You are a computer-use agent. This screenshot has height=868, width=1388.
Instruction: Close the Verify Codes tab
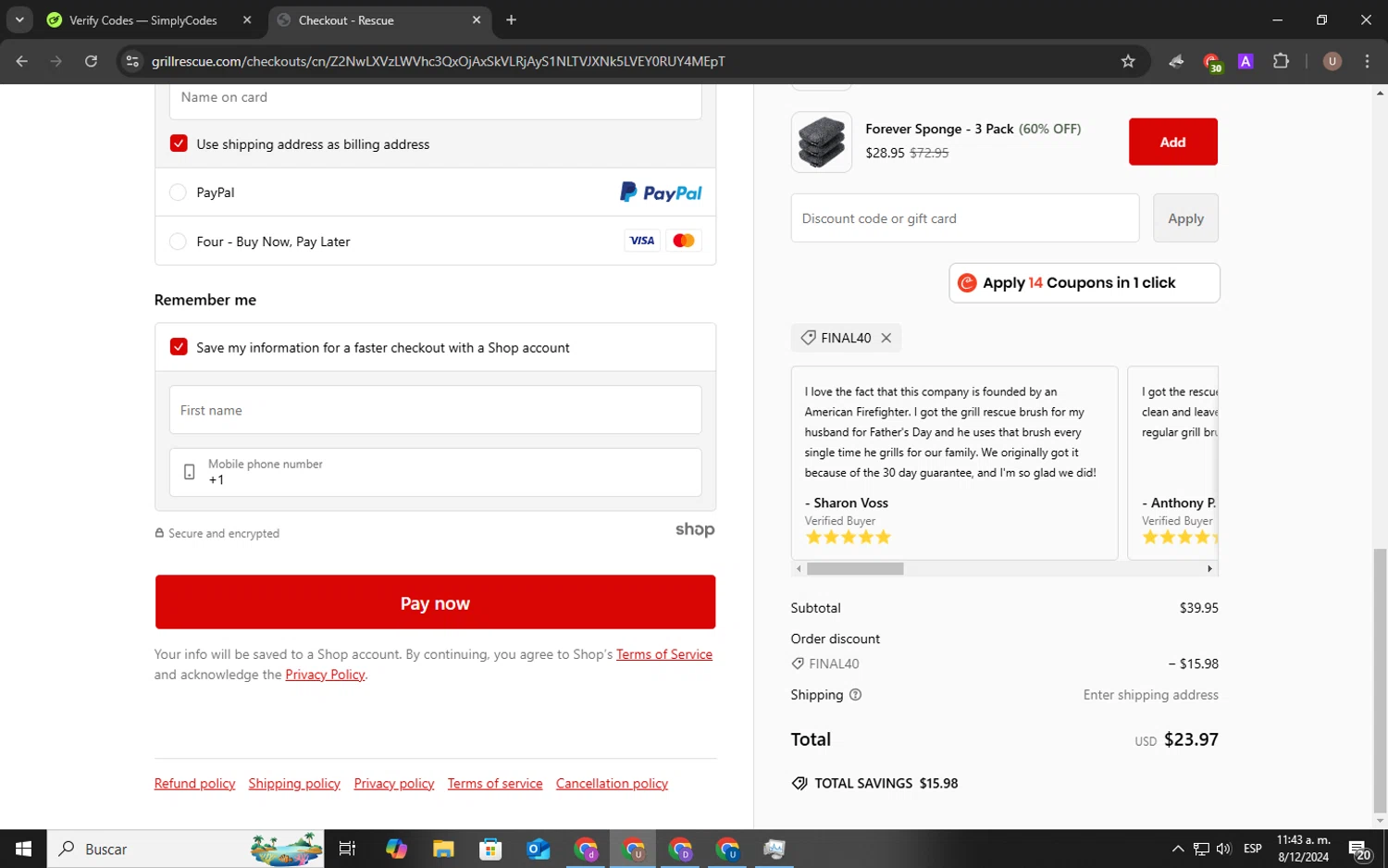247,19
